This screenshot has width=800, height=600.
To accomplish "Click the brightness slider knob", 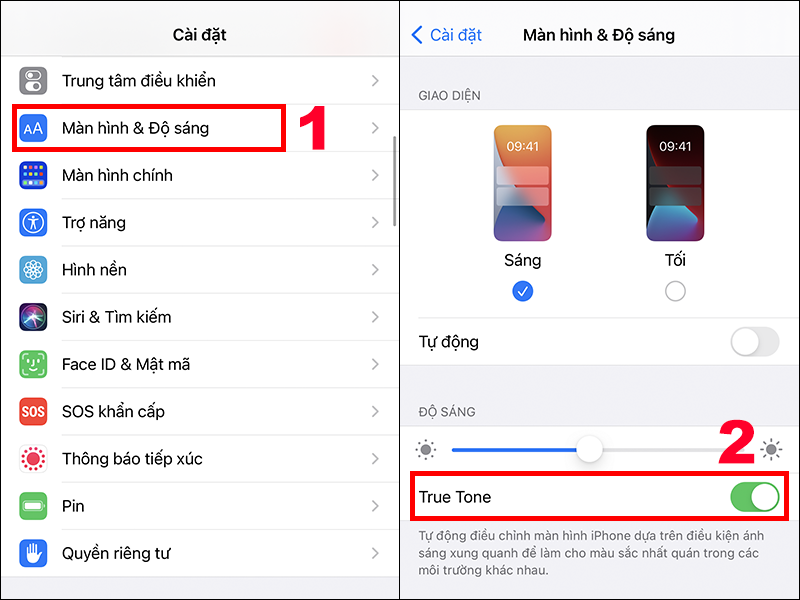I will 589,449.
